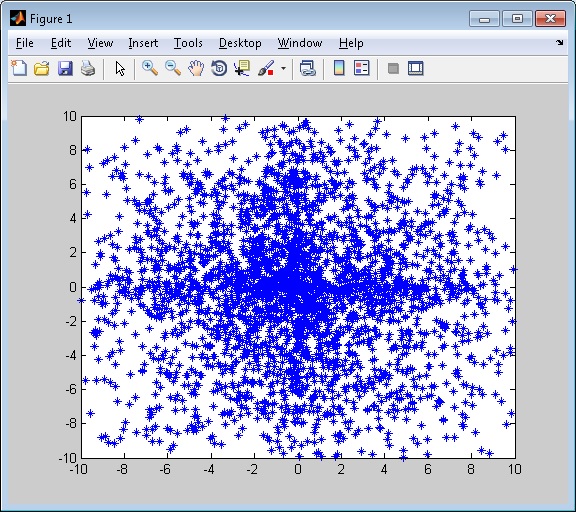Choose the Rotate 3D tool

219,68
